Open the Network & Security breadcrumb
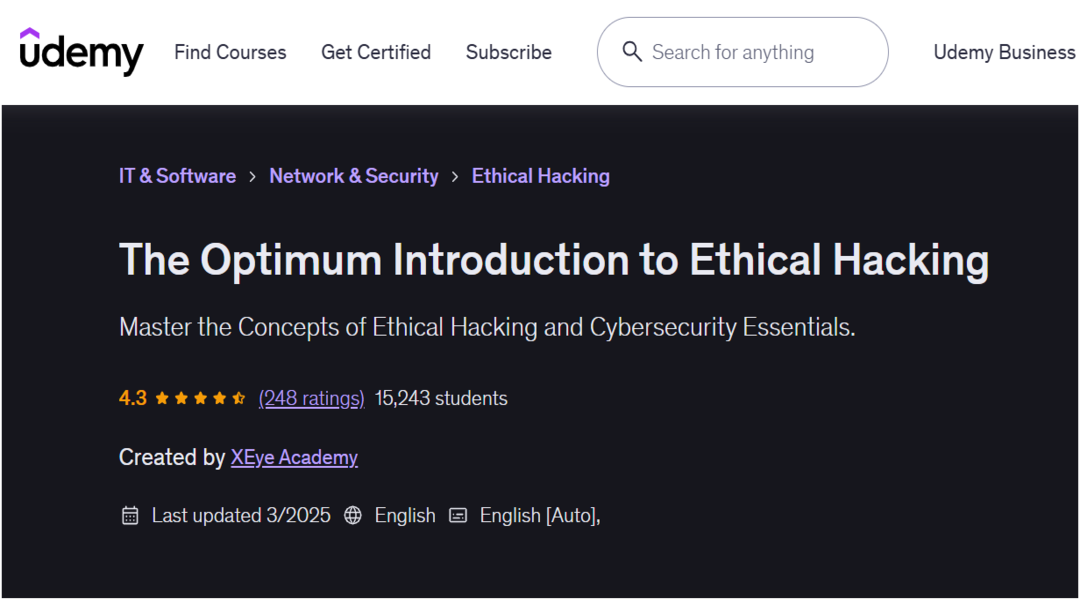Viewport: 1080px width, 600px height. coord(354,176)
